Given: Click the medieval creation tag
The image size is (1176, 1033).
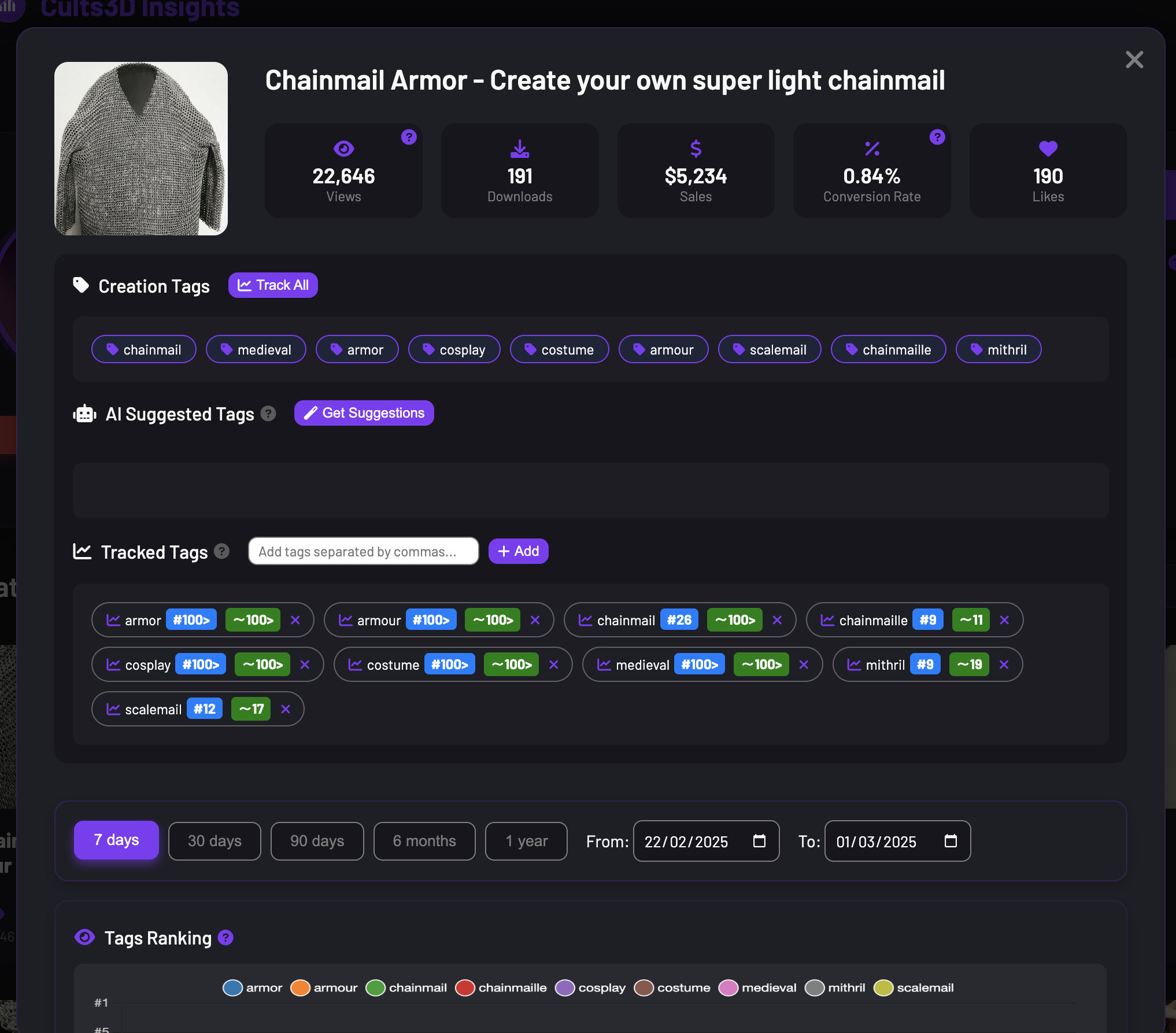Looking at the screenshot, I should coord(256,349).
